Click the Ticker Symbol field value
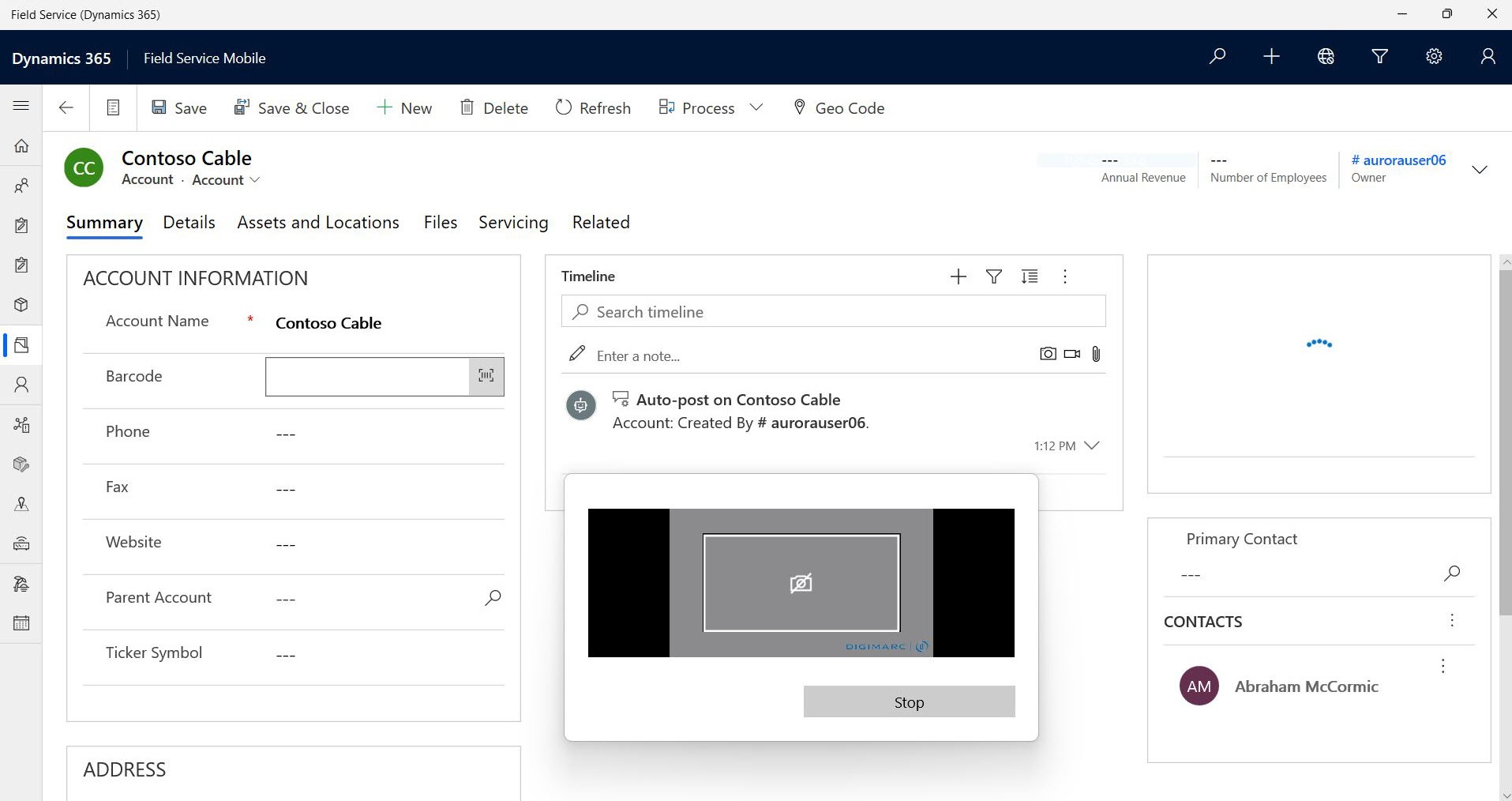This screenshot has height=801, width=1512. click(286, 656)
